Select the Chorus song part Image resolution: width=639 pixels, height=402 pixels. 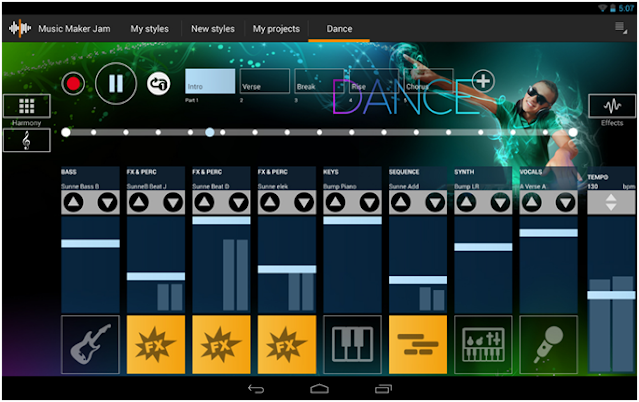pyautogui.click(x=428, y=81)
